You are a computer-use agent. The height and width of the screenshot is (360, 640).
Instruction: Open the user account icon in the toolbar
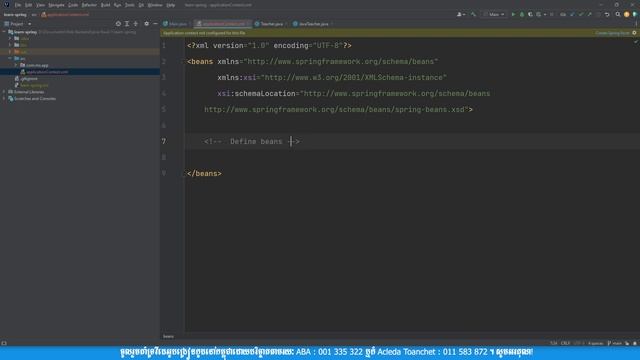coord(461,14)
